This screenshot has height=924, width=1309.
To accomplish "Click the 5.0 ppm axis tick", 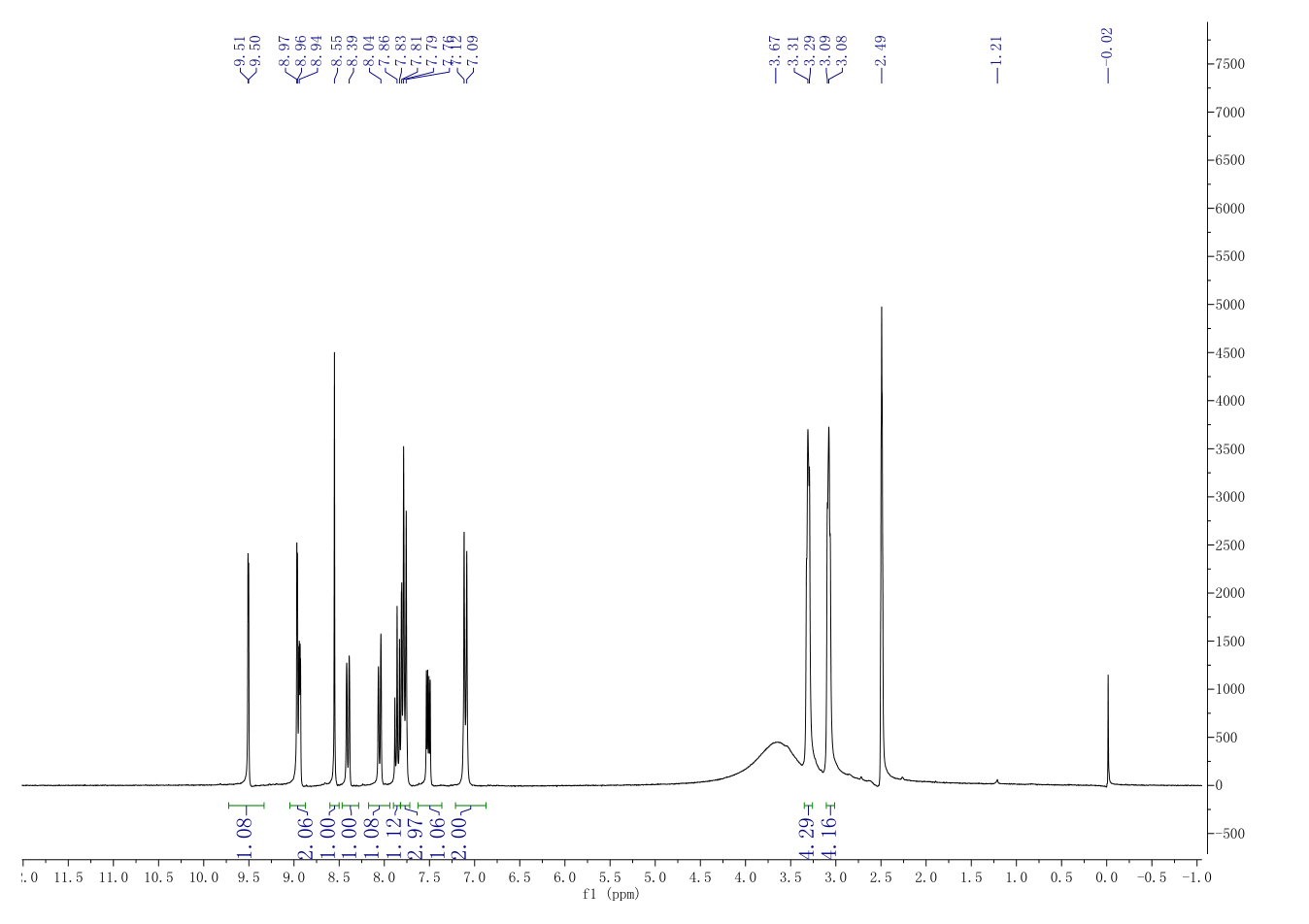I will pyautogui.click(x=655, y=877).
